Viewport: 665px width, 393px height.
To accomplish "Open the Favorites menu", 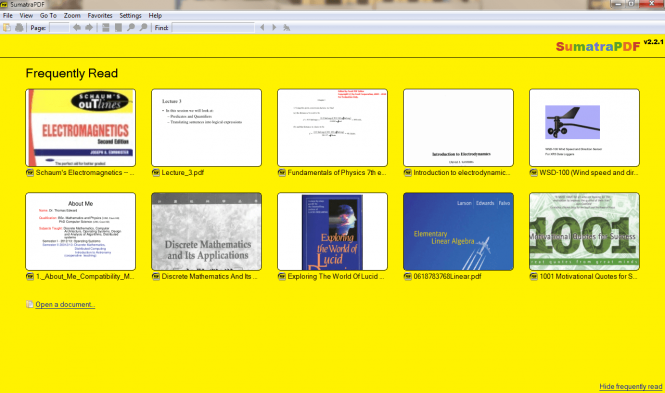I will (100, 15).
